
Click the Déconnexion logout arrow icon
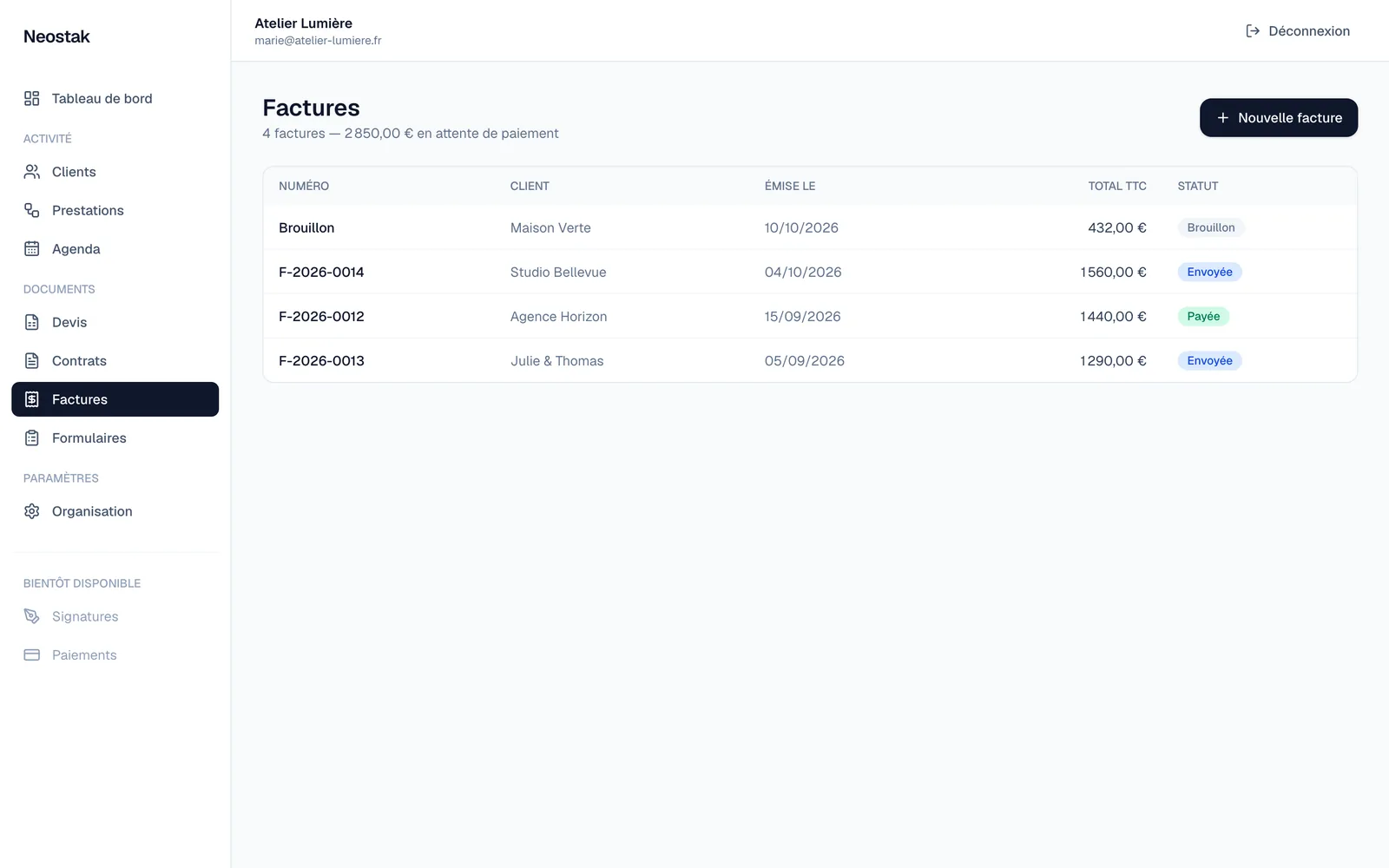click(x=1253, y=31)
